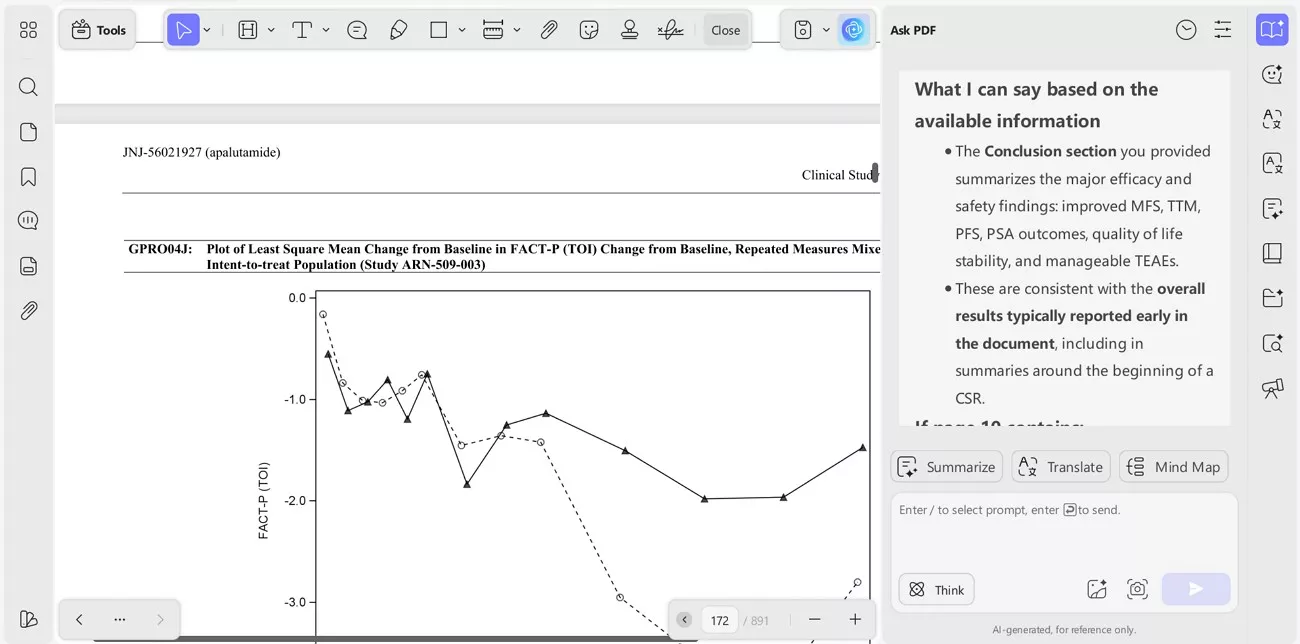This screenshot has width=1300, height=644.
Task: Switch to the reading assistant book tab
Action: [1272, 253]
